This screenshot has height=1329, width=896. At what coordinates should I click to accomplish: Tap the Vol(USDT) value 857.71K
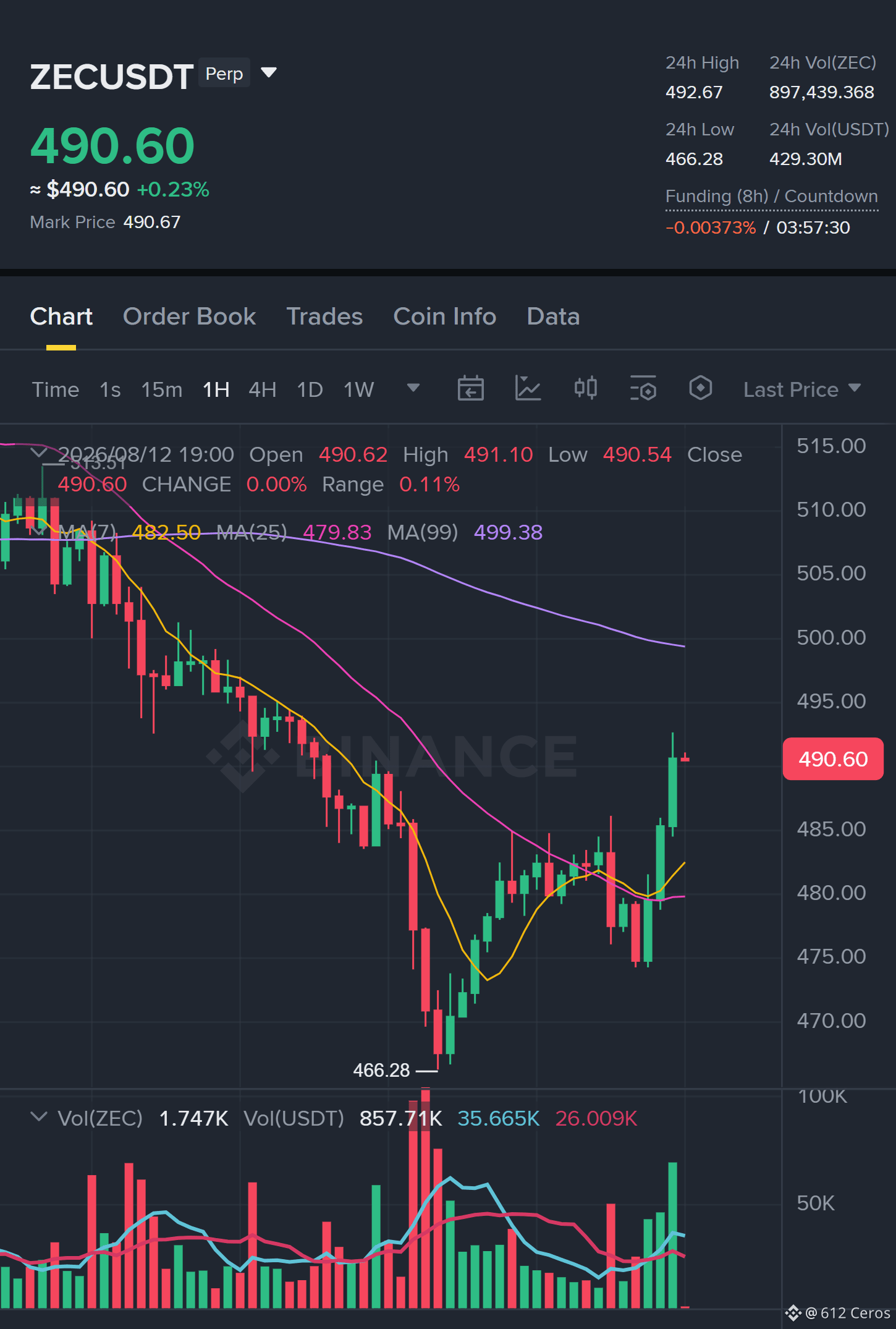point(401,1118)
